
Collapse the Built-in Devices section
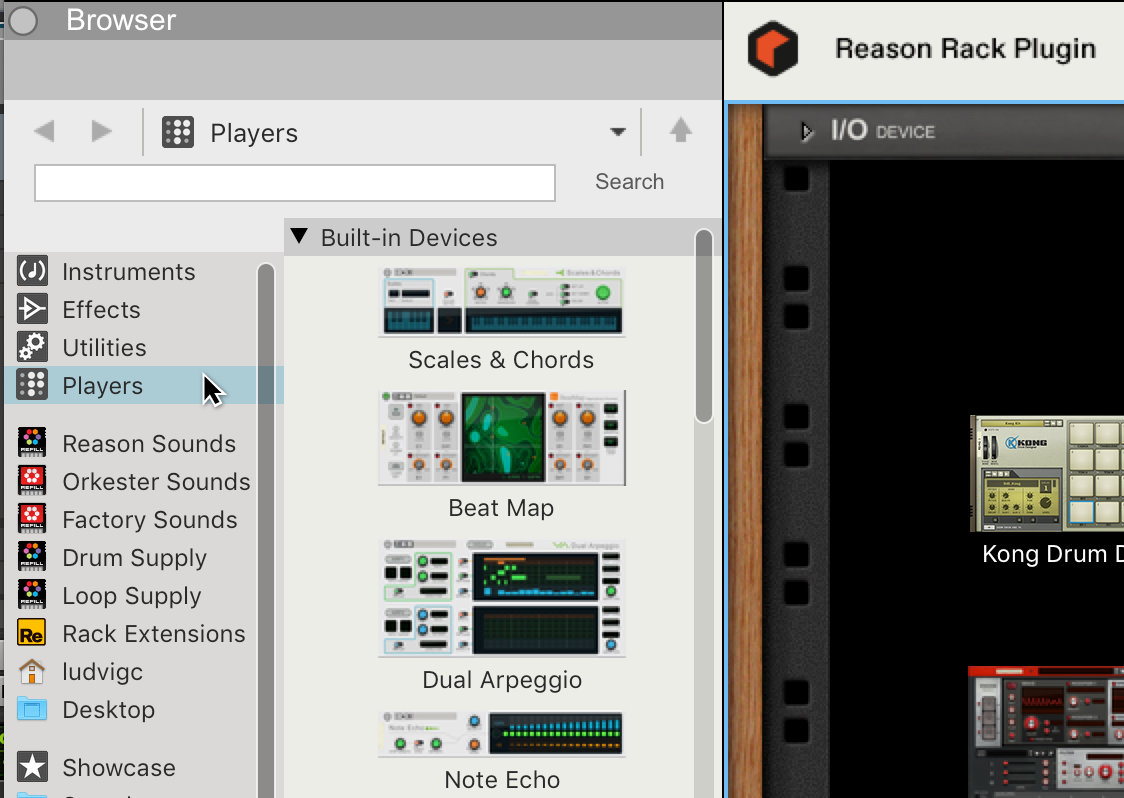(x=300, y=236)
